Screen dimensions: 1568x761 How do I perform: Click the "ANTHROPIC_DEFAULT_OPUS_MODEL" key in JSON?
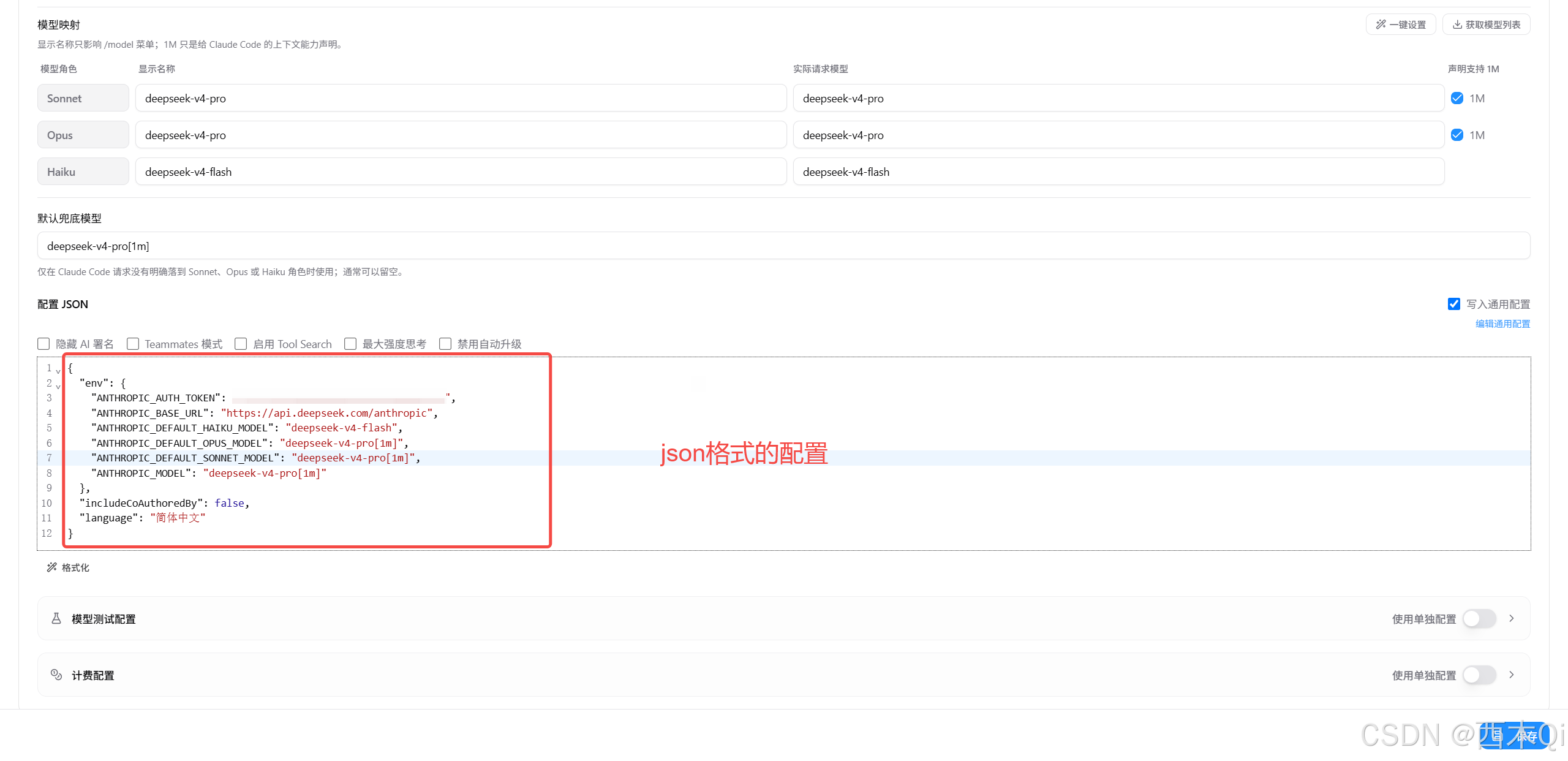tap(179, 443)
